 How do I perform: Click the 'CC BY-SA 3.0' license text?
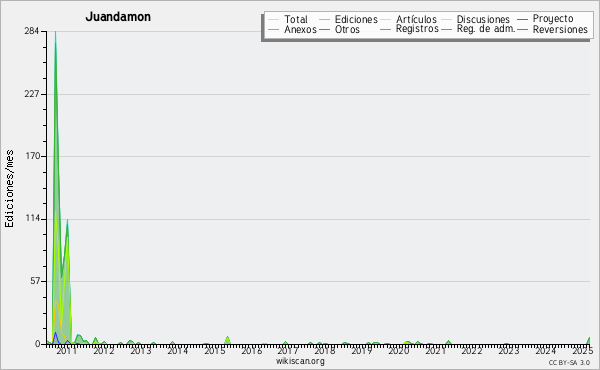click(x=569, y=362)
